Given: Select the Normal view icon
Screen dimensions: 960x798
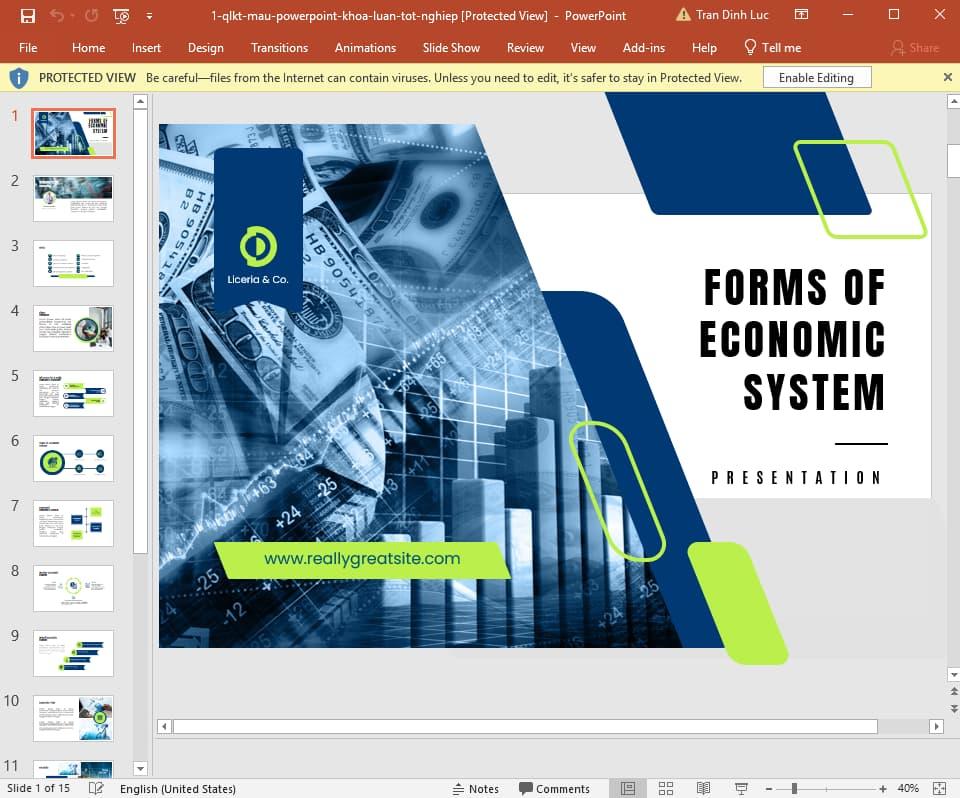Looking at the screenshot, I should click(627, 788).
